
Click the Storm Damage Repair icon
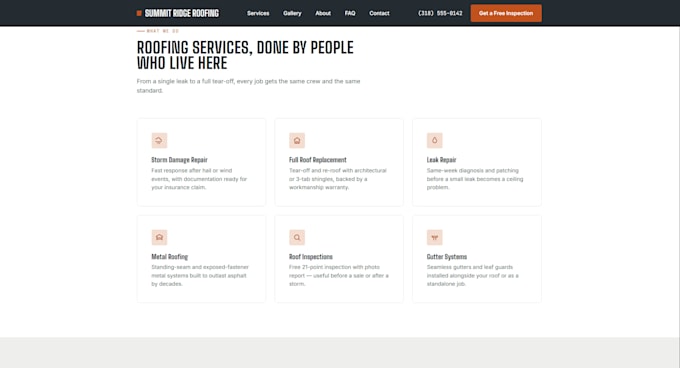(159, 140)
